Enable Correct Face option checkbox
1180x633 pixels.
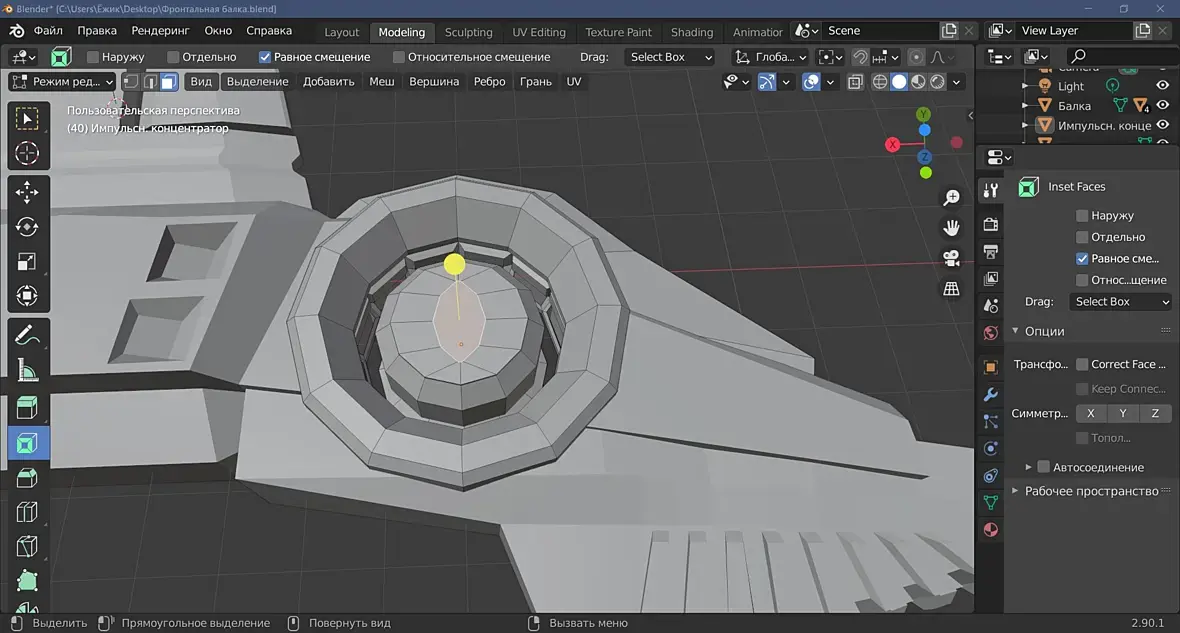(x=1082, y=364)
